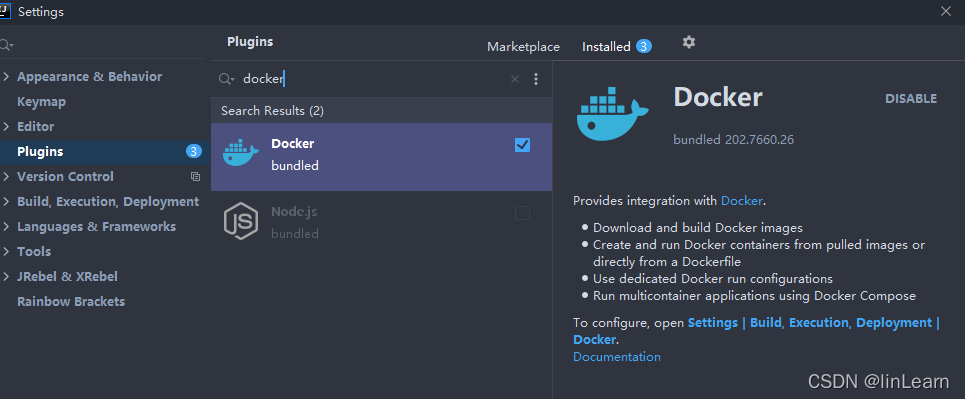965x399 pixels.
Task: Expand JRebel & XRebel section
Action: coord(6,277)
